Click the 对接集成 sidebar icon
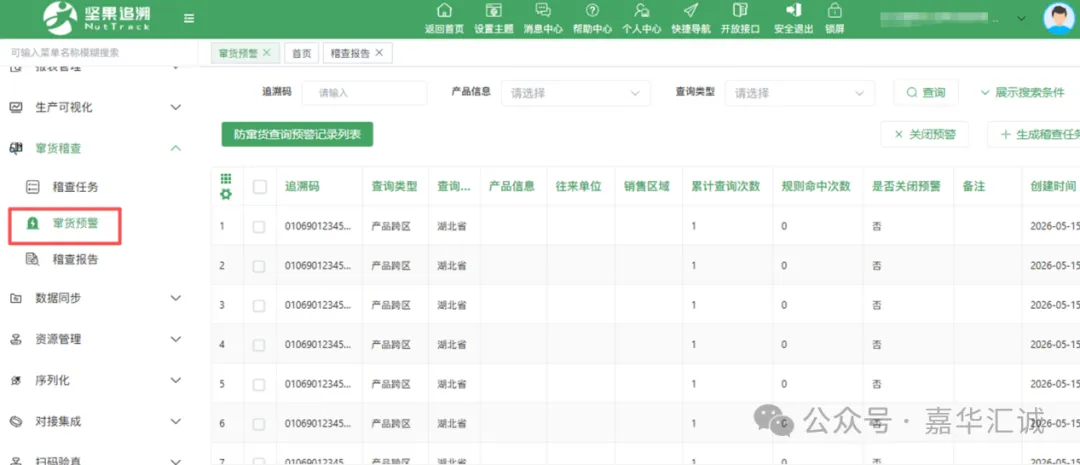The height and width of the screenshot is (465, 1080). 16,421
